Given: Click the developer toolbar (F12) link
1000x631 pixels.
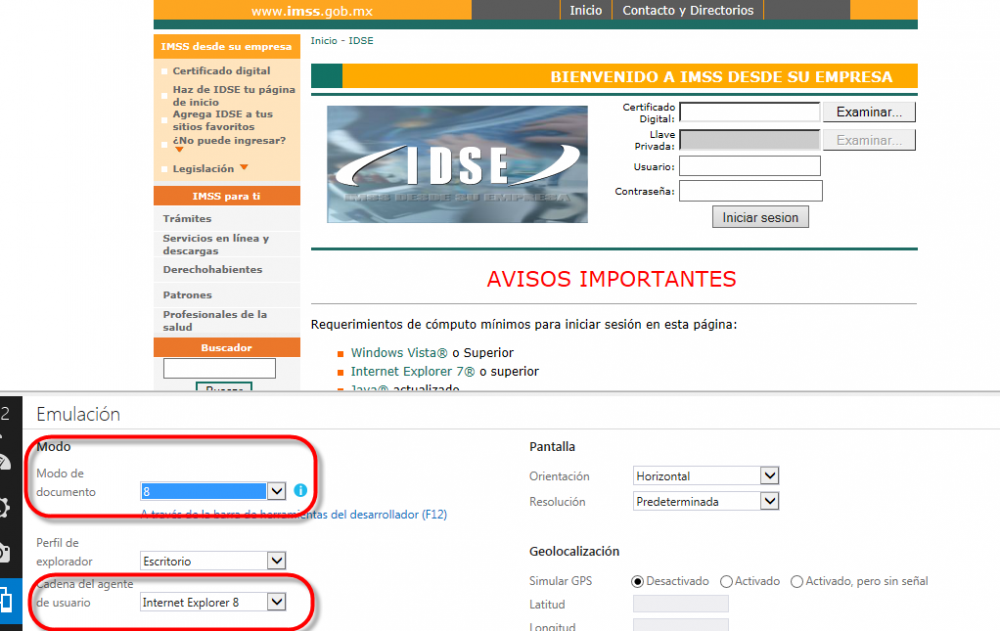Looking at the screenshot, I should tap(293, 514).
